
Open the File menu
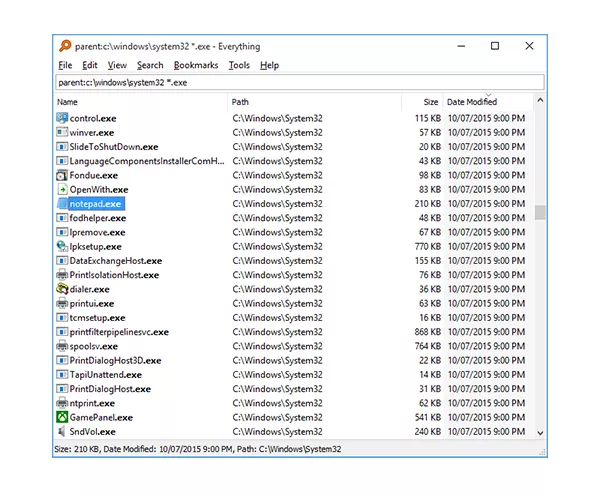tap(65, 65)
